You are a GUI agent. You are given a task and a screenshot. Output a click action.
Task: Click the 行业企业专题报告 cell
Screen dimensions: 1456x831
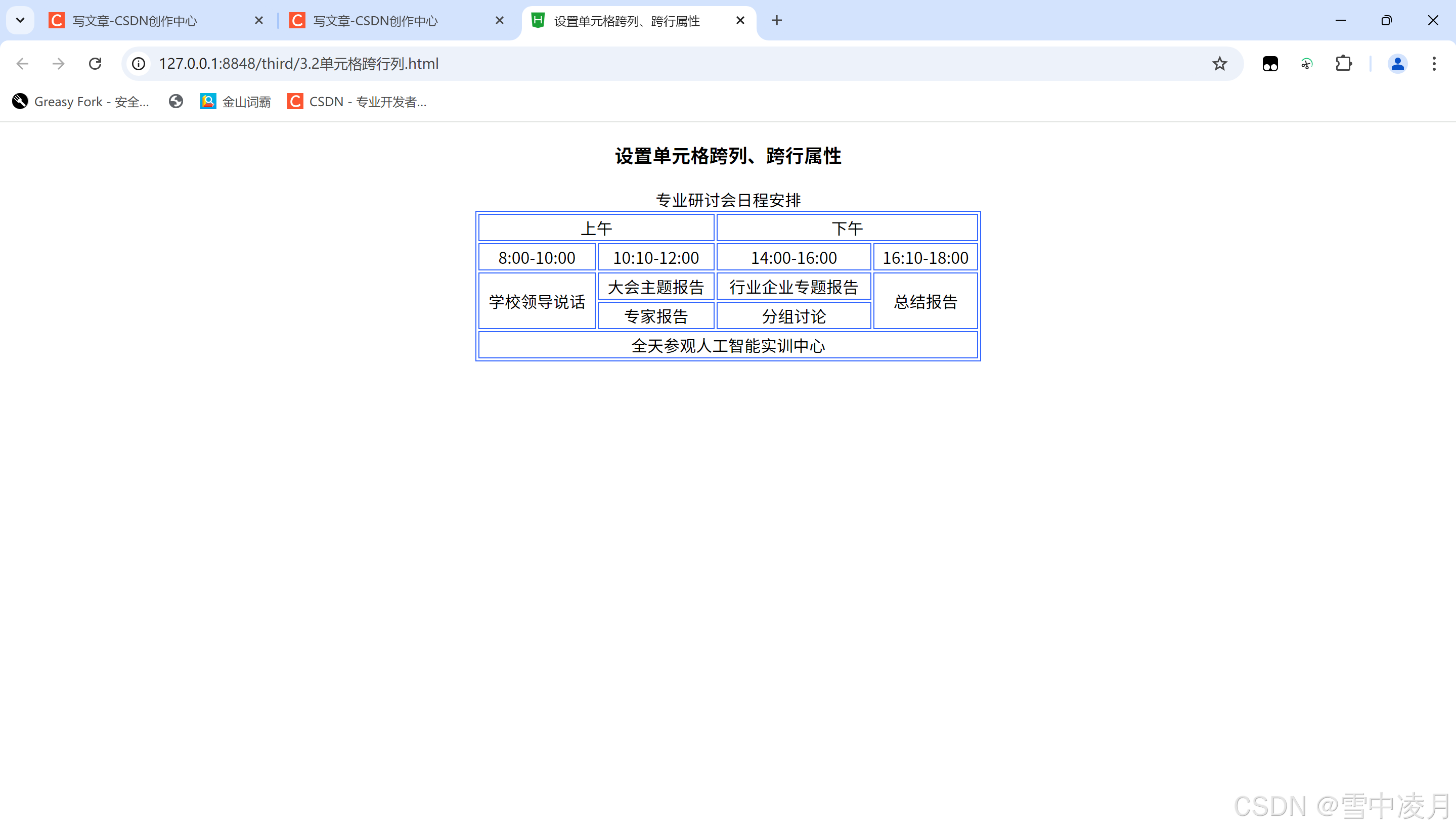click(793, 287)
